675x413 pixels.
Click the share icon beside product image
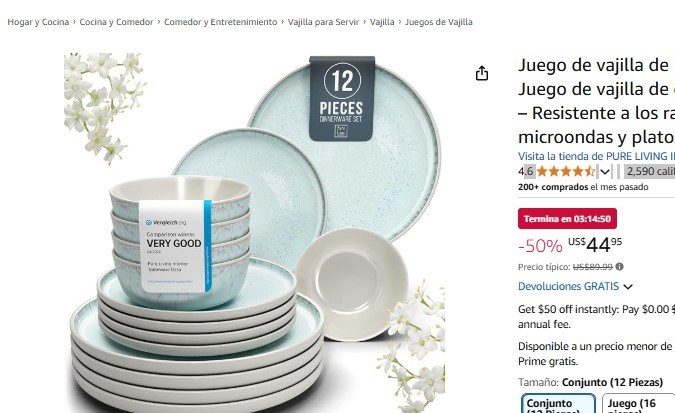(482, 73)
